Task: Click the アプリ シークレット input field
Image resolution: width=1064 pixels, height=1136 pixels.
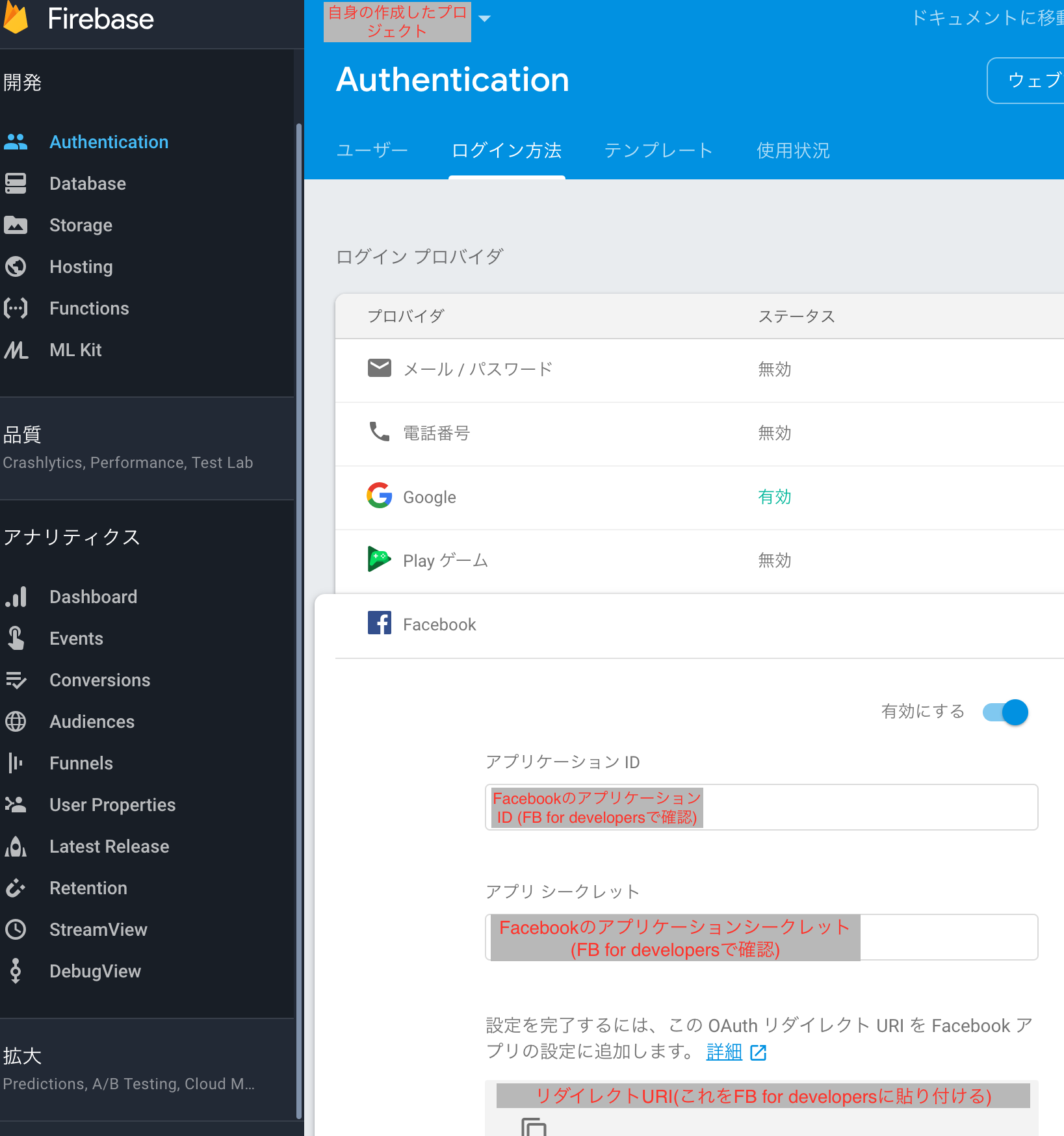Action: [761, 937]
